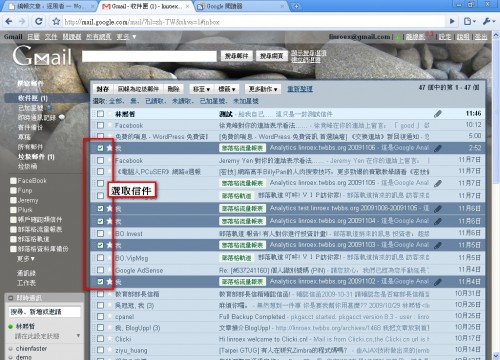Uncheck the selected 2:52 email checkbox
The height and width of the screenshot is (360, 500).
tap(100, 148)
